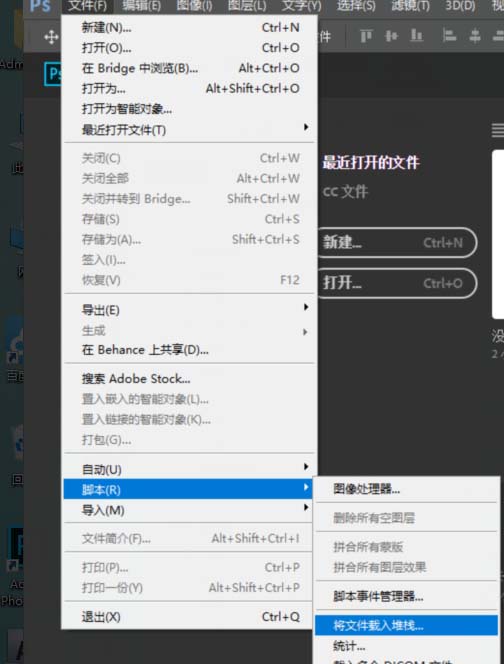Open the 文件(F) menu
The image size is (504, 664).
87,6
